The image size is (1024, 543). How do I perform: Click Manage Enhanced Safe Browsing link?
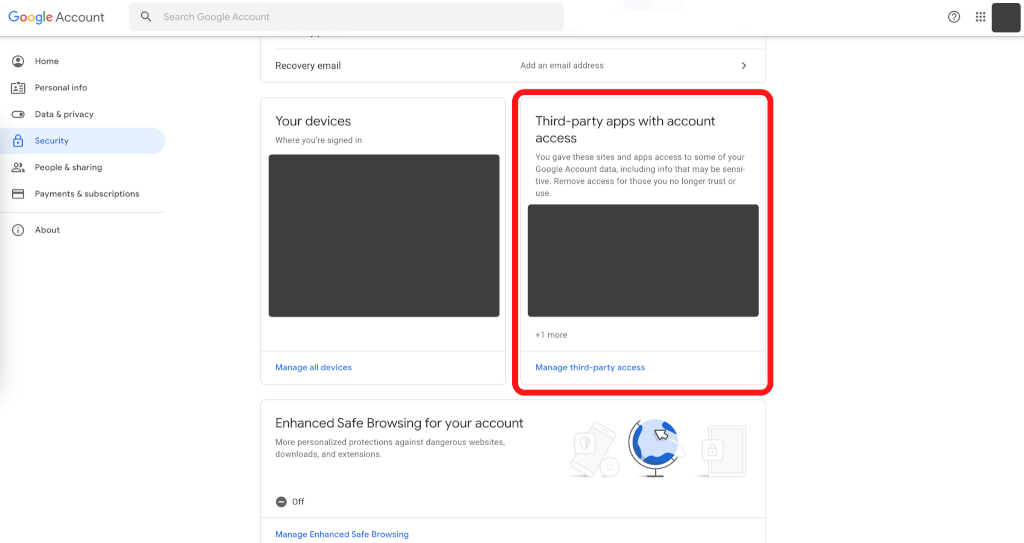coord(342,534)
